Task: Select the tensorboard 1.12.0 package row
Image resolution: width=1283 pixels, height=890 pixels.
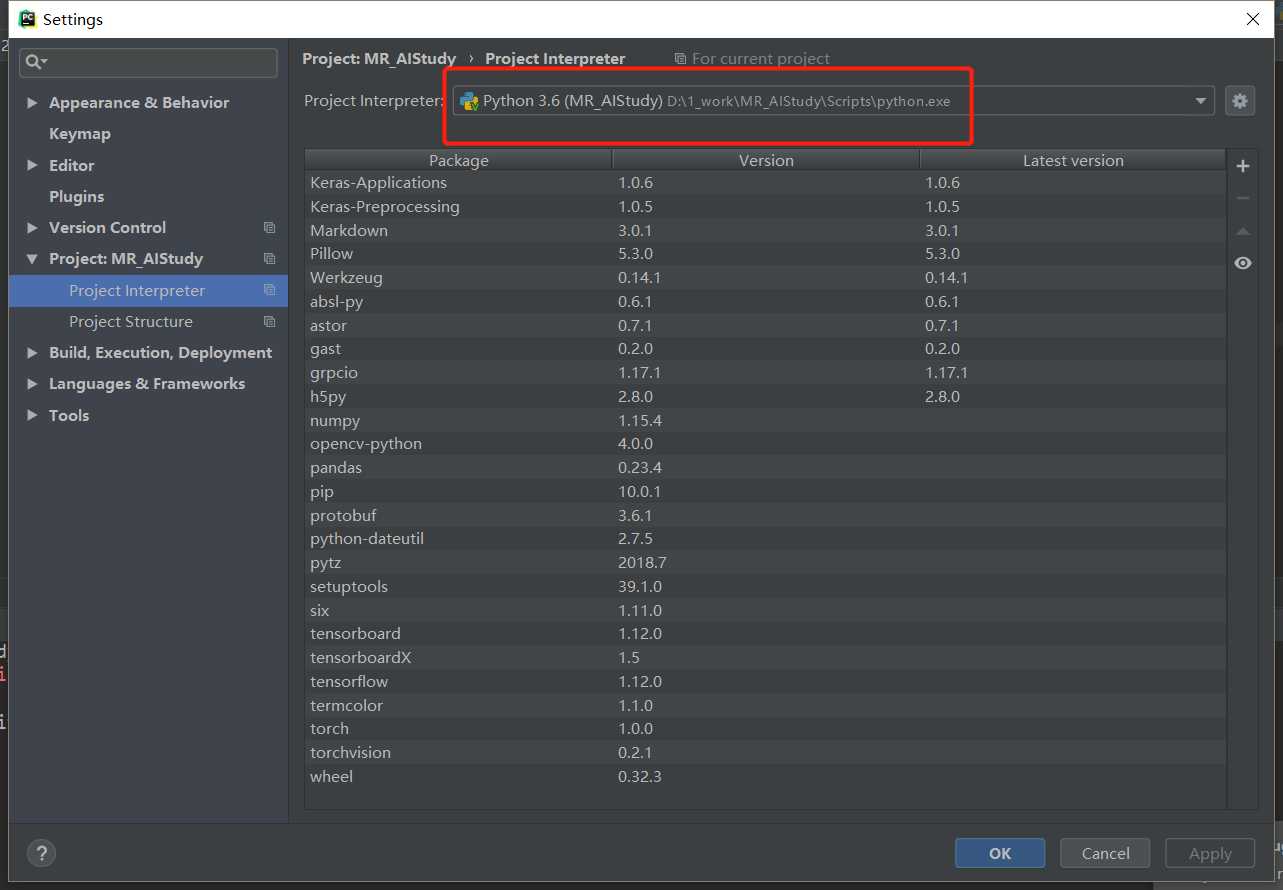Action: coord(765,634)
